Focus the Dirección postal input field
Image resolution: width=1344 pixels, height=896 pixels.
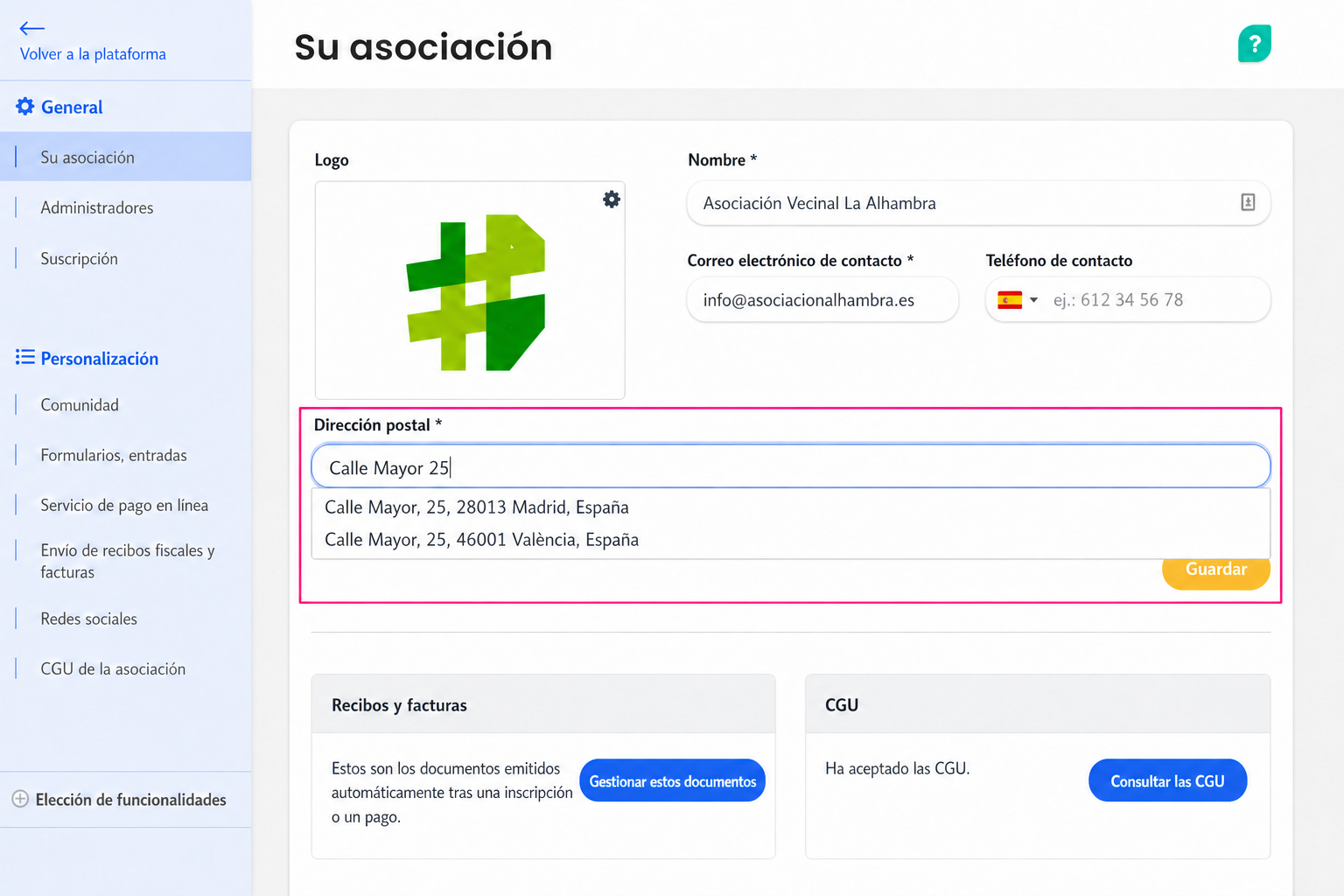click(x=790, y=466)
